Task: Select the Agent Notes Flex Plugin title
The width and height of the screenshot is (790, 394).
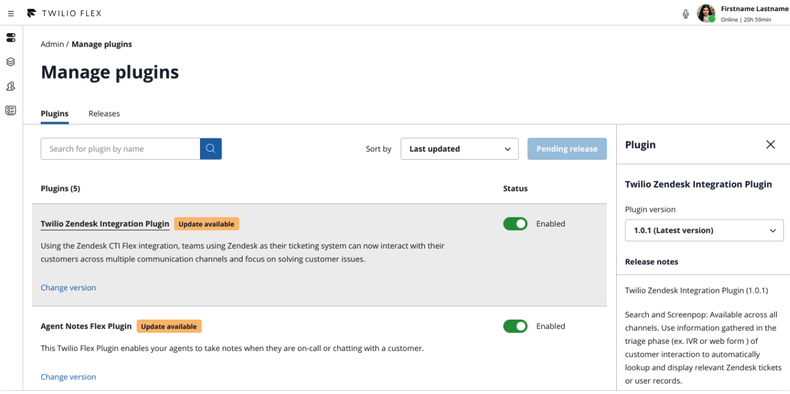Action: coord(86,326)
